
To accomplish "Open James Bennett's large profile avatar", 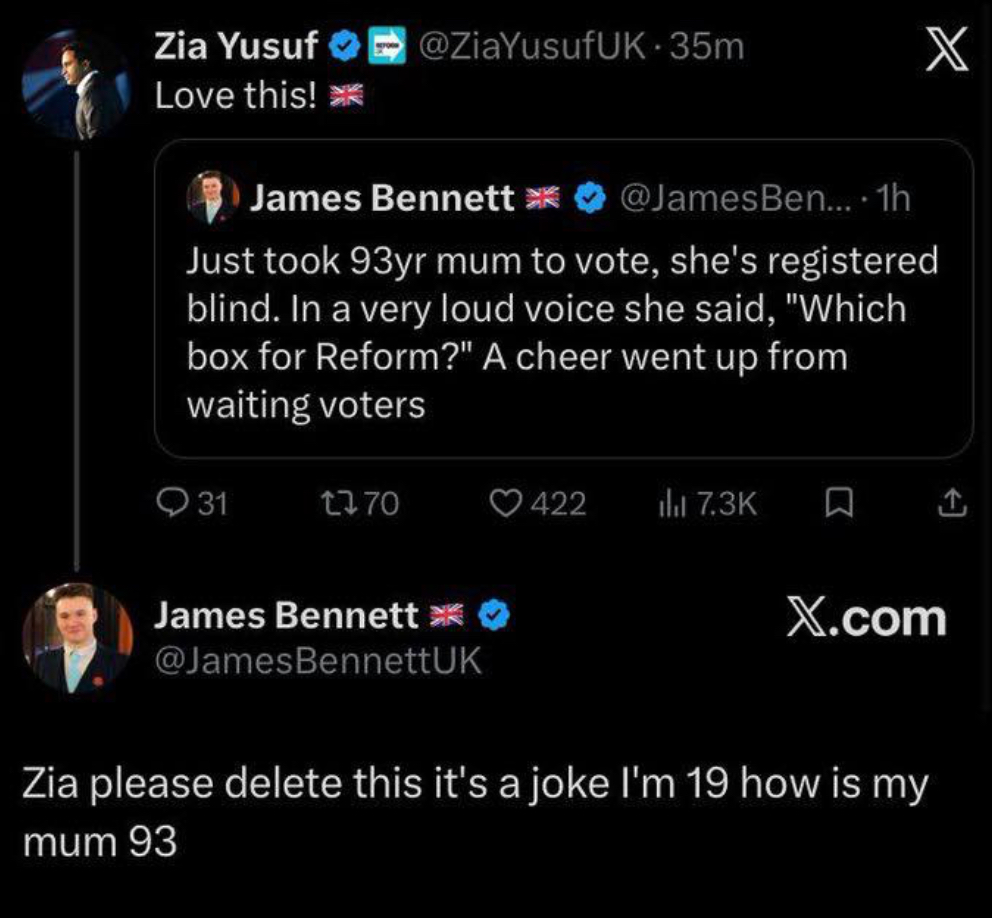I will [77, 637].
